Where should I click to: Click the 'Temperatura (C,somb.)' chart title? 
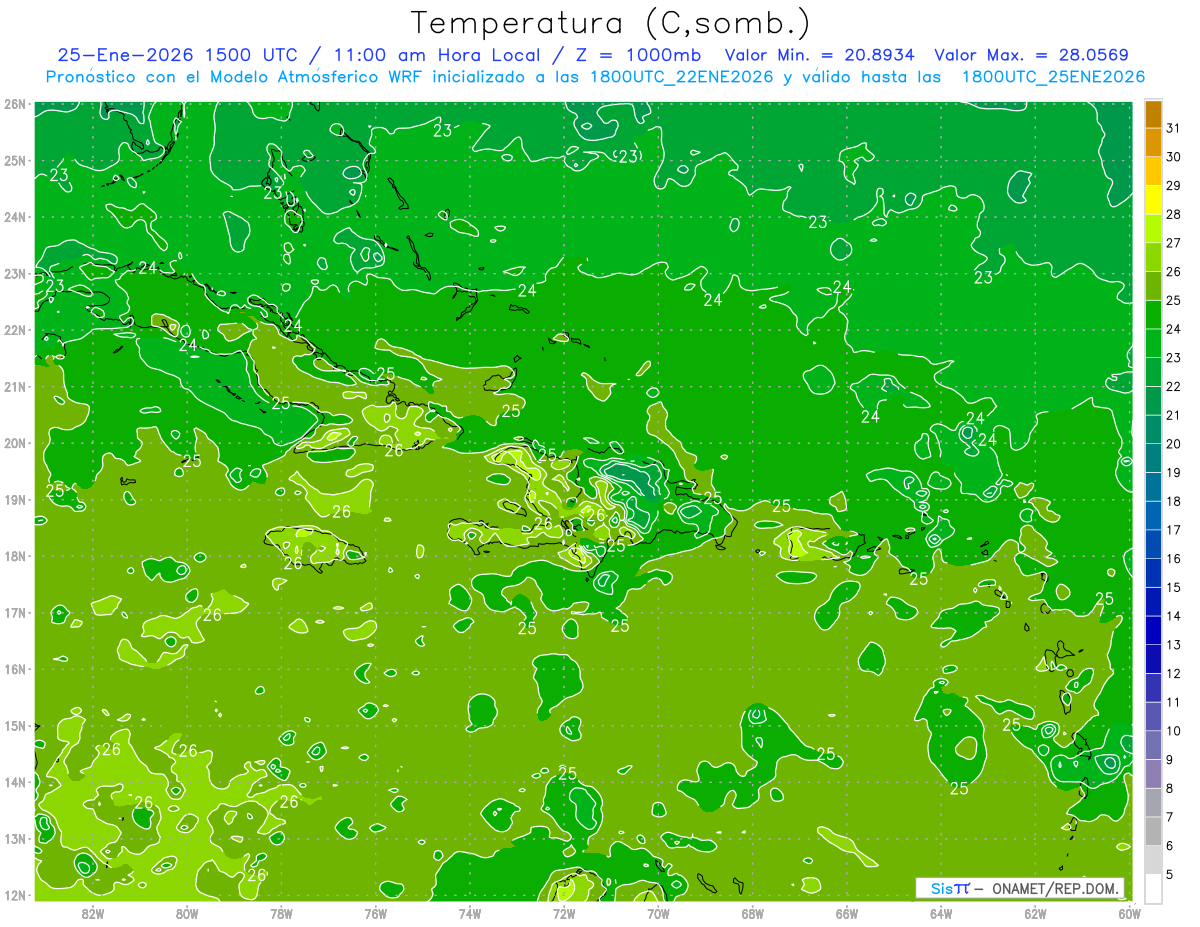point(611,24)
